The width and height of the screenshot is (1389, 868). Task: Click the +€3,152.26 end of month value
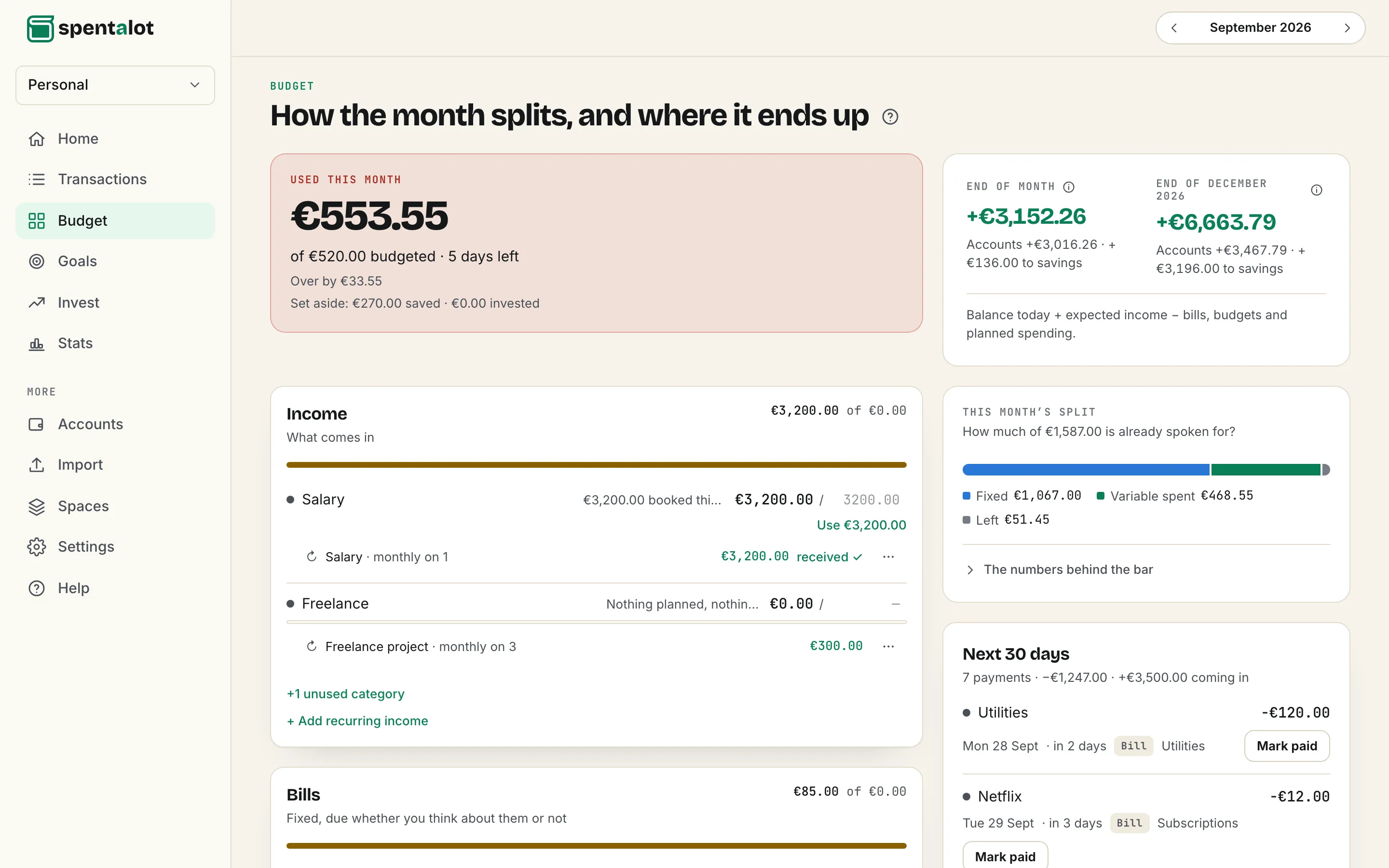pyautogui.click(x=1026, y=217)
